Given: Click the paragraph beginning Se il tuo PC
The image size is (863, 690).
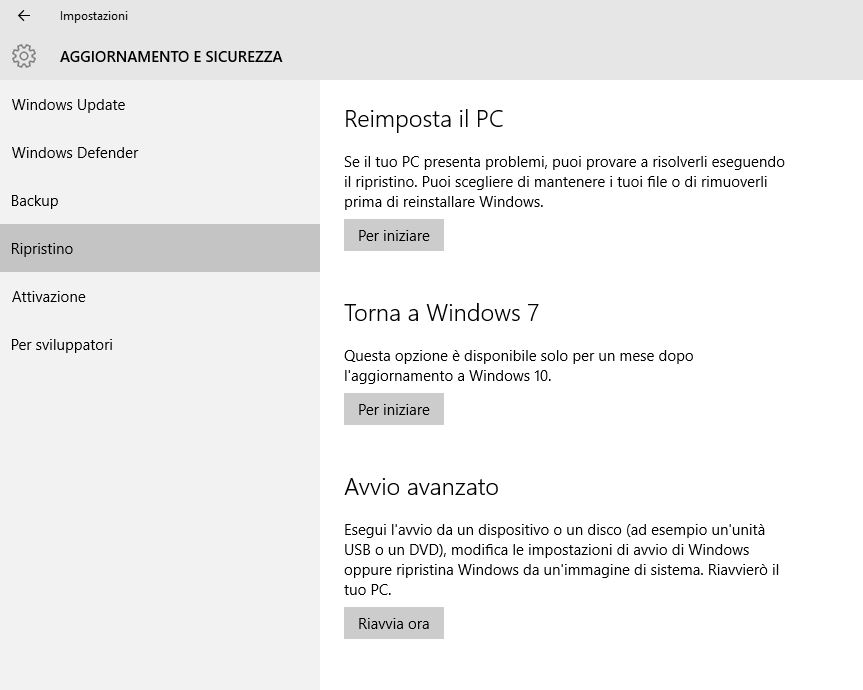Looking at the screenshot, I should tap(564, 182).
